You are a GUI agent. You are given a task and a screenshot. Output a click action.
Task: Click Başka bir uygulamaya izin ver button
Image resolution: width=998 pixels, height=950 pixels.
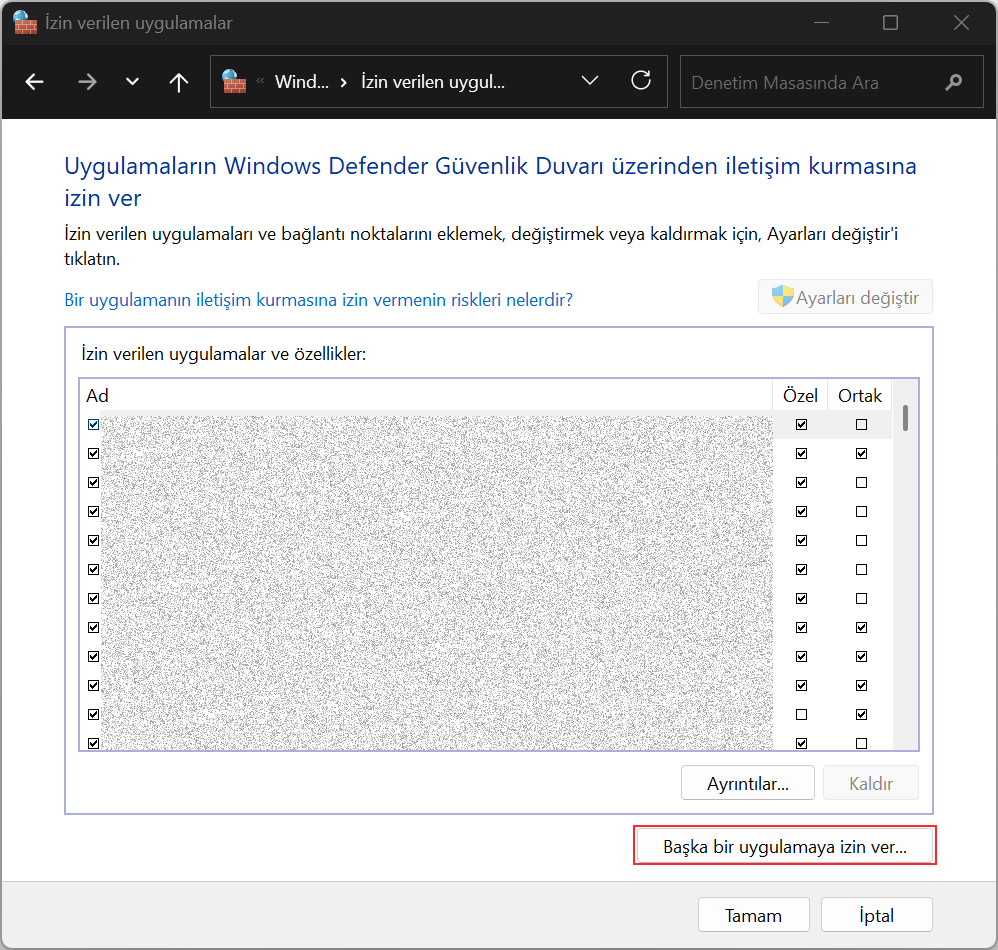785,846
